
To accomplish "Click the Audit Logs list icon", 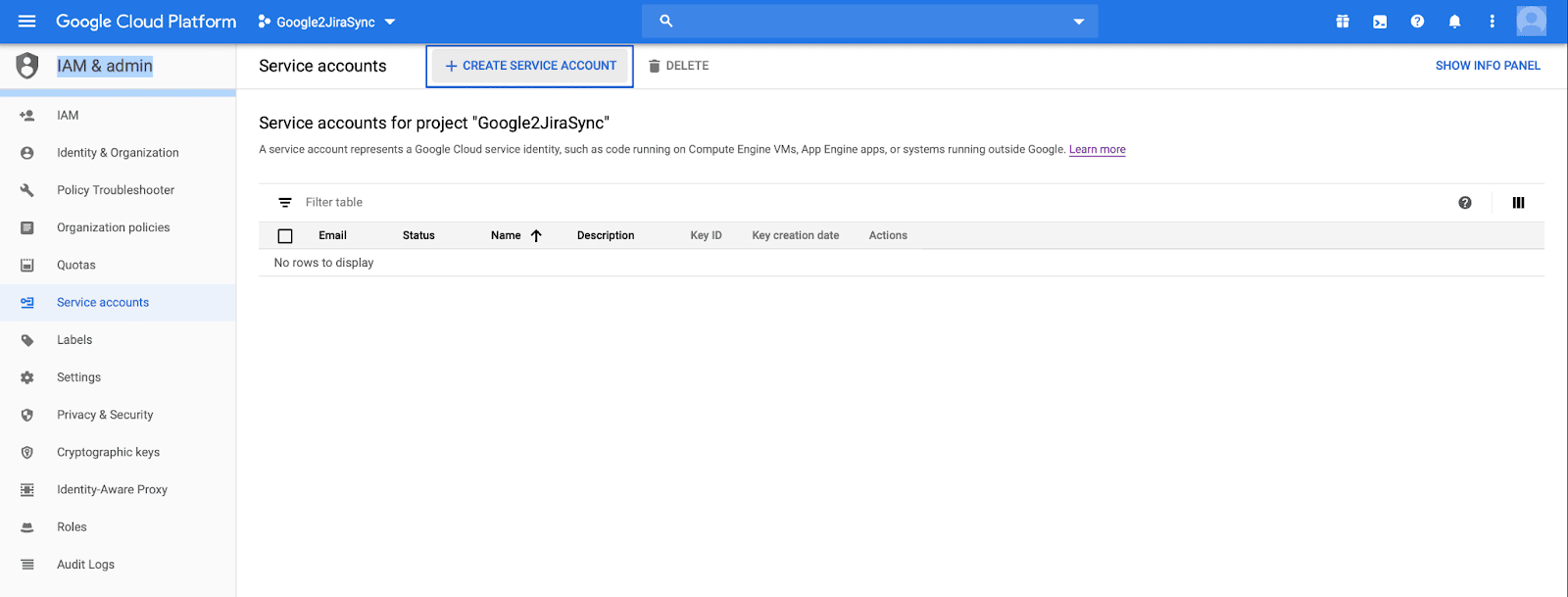I will click(27, 565).
